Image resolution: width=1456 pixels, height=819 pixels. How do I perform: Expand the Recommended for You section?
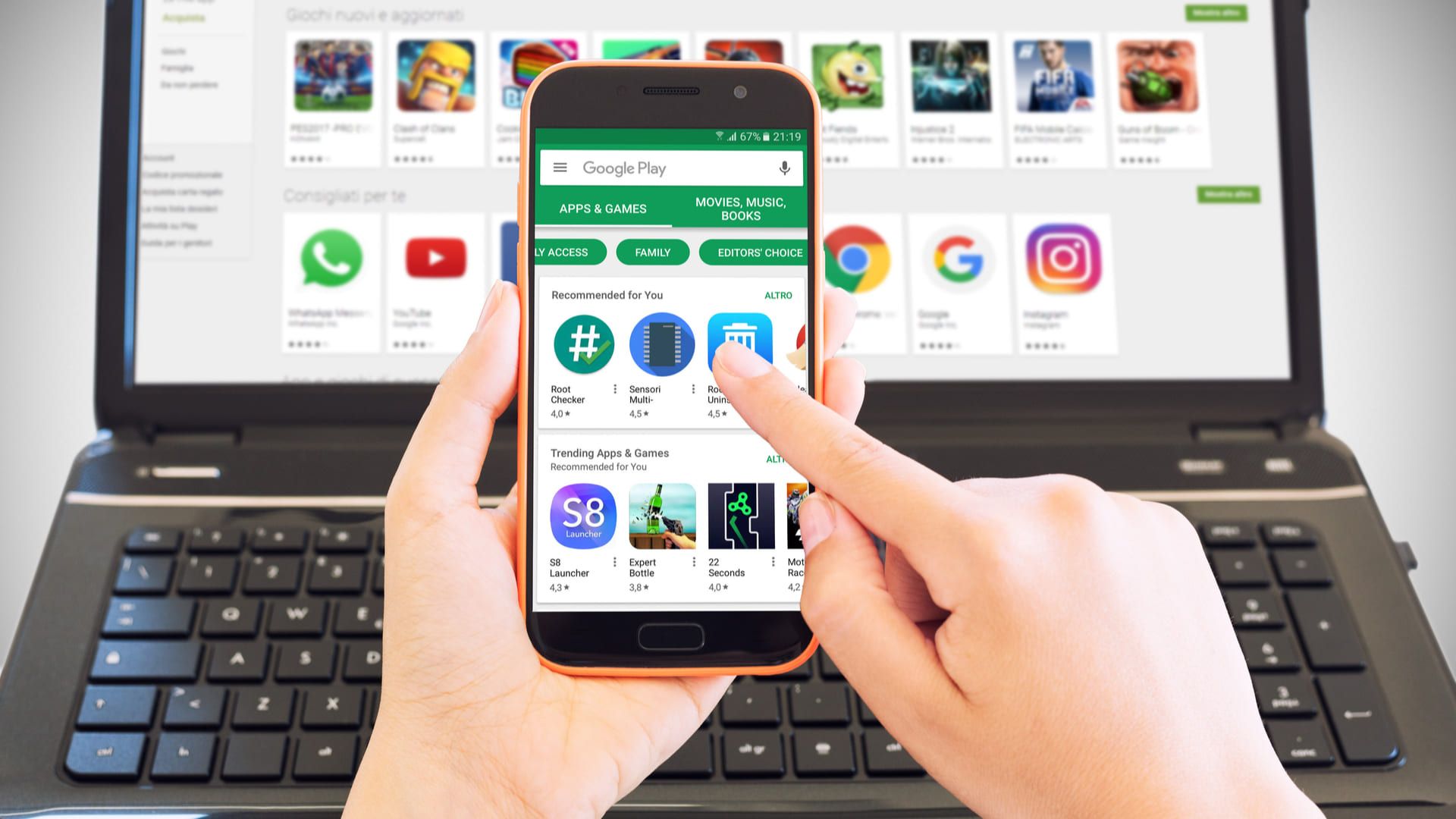pyautogui.click(x=777, y=295)
